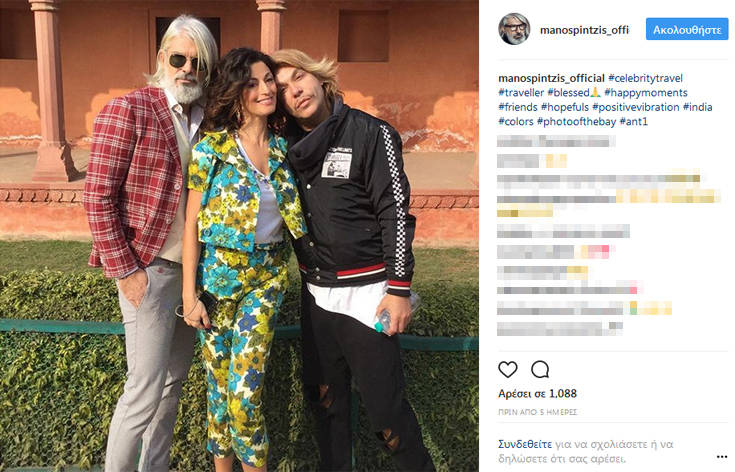Open manospintzis_offi username in header
Image resolution: width=735 pixels, height=472 pixels.
click(584, 30)
